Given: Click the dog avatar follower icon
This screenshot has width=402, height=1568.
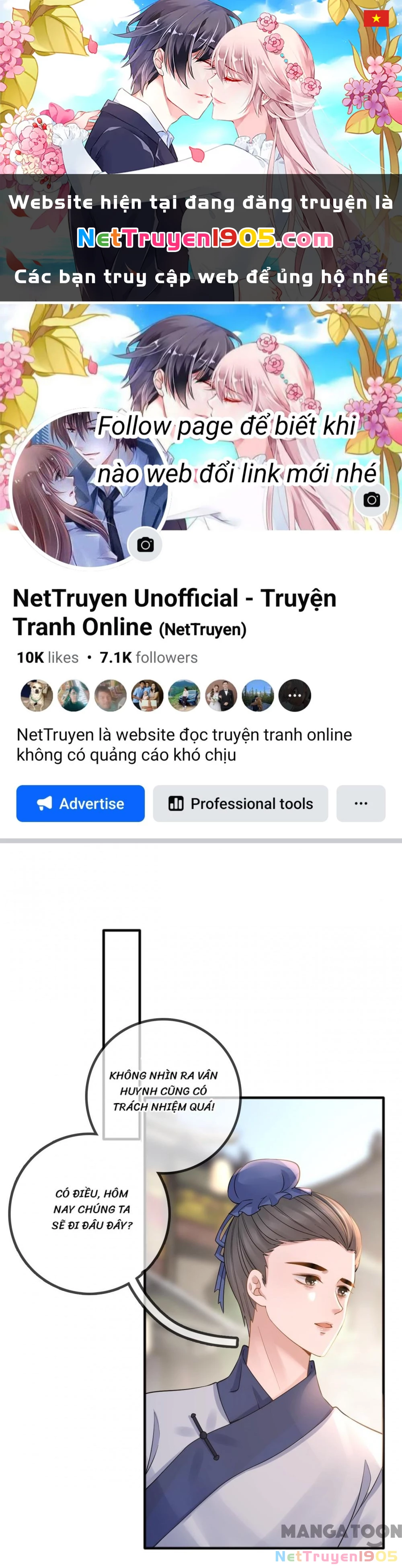Looking at the screenshot, I should [37, 695].
